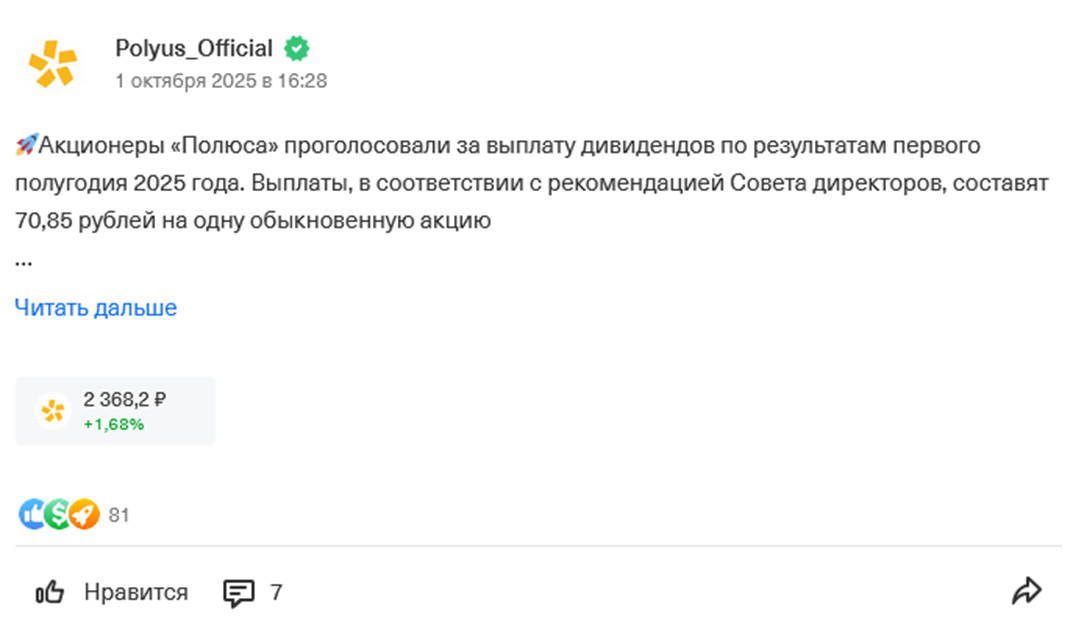This screenshot has height=639, width=1073.
Task: Open the Читать дальше link
Action: pyautogui.click(x=96, y=308)
